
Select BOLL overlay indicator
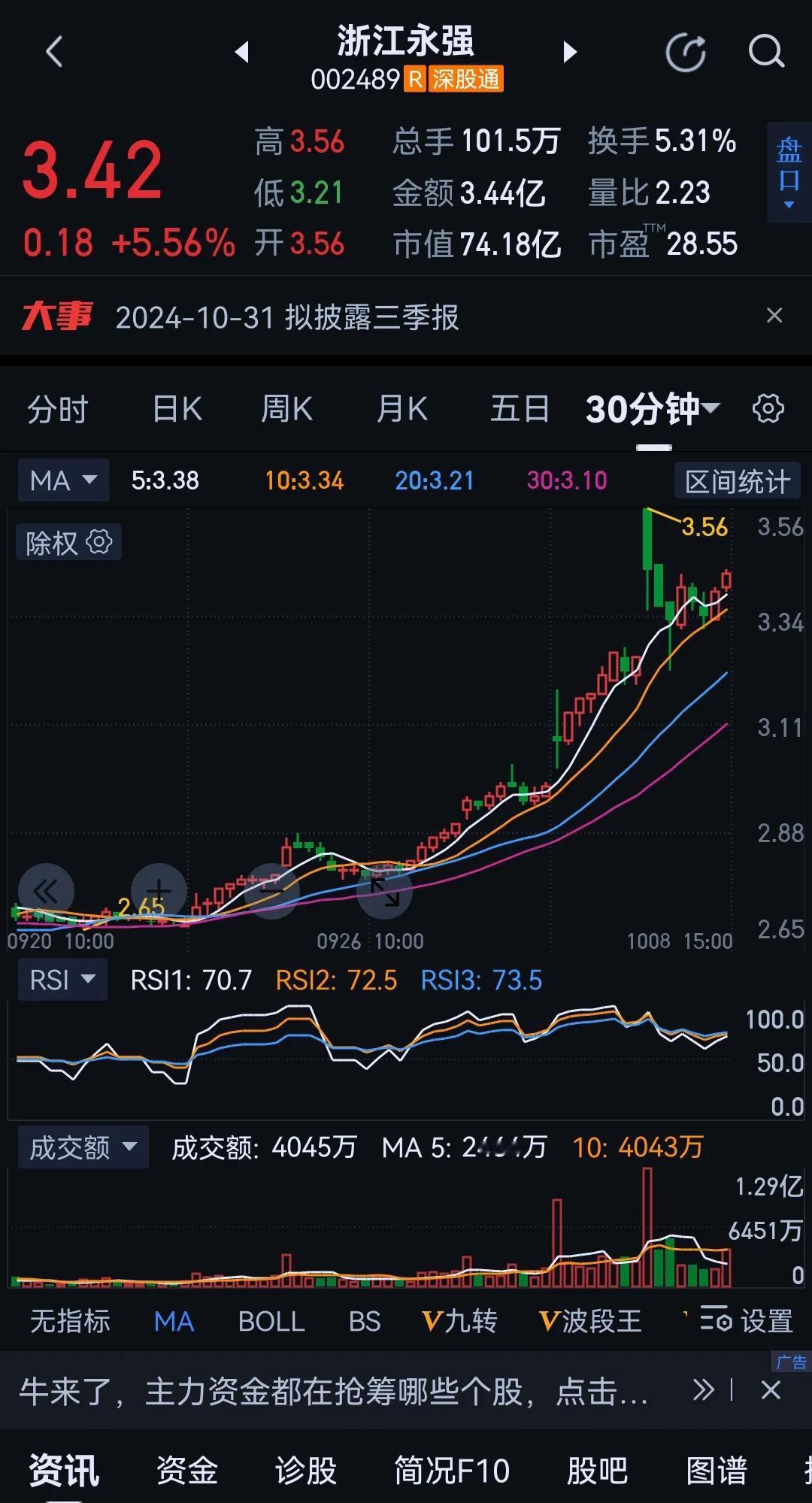pyautogui.click(x=271, y=1321)
